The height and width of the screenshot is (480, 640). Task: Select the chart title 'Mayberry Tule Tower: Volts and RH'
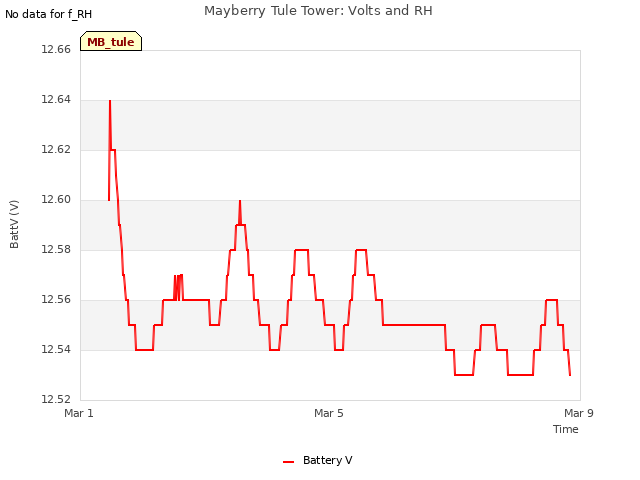[318, 11]
